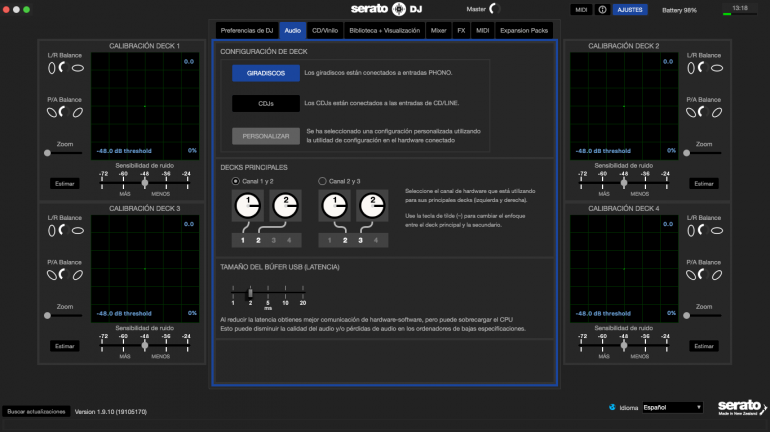Select the Canal 1 y 2 radio button
Image resolution: width=770 pixels, height=432 pixels.
236,181
